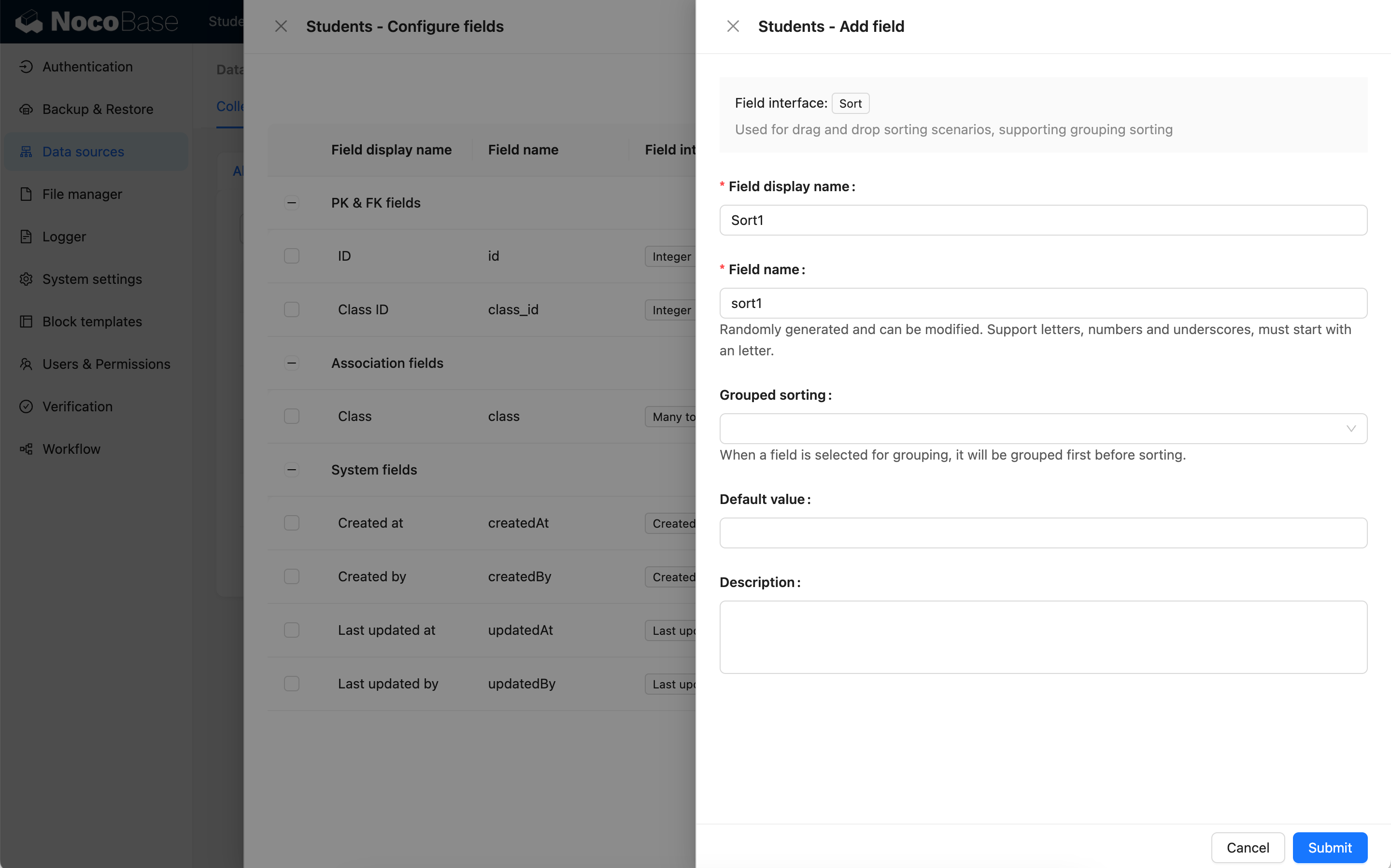Collapse the System fields group
Image resolution: width=1391 pixels, height=868 pixels.
click(x=292, y=470)
